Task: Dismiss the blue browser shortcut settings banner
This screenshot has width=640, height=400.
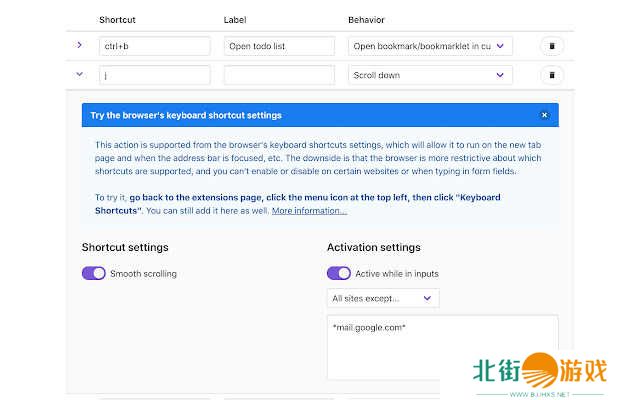Action: (x=544, y=115)
